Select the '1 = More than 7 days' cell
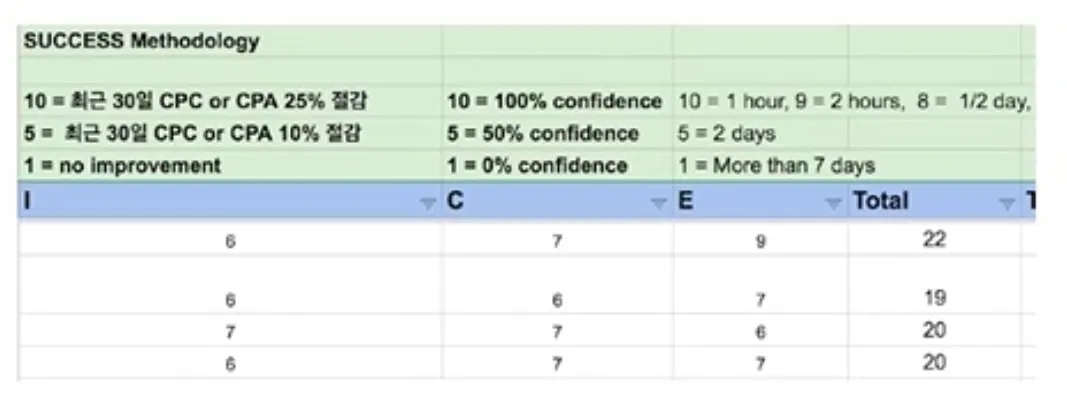1067x401 pixels. pos(776,165)
